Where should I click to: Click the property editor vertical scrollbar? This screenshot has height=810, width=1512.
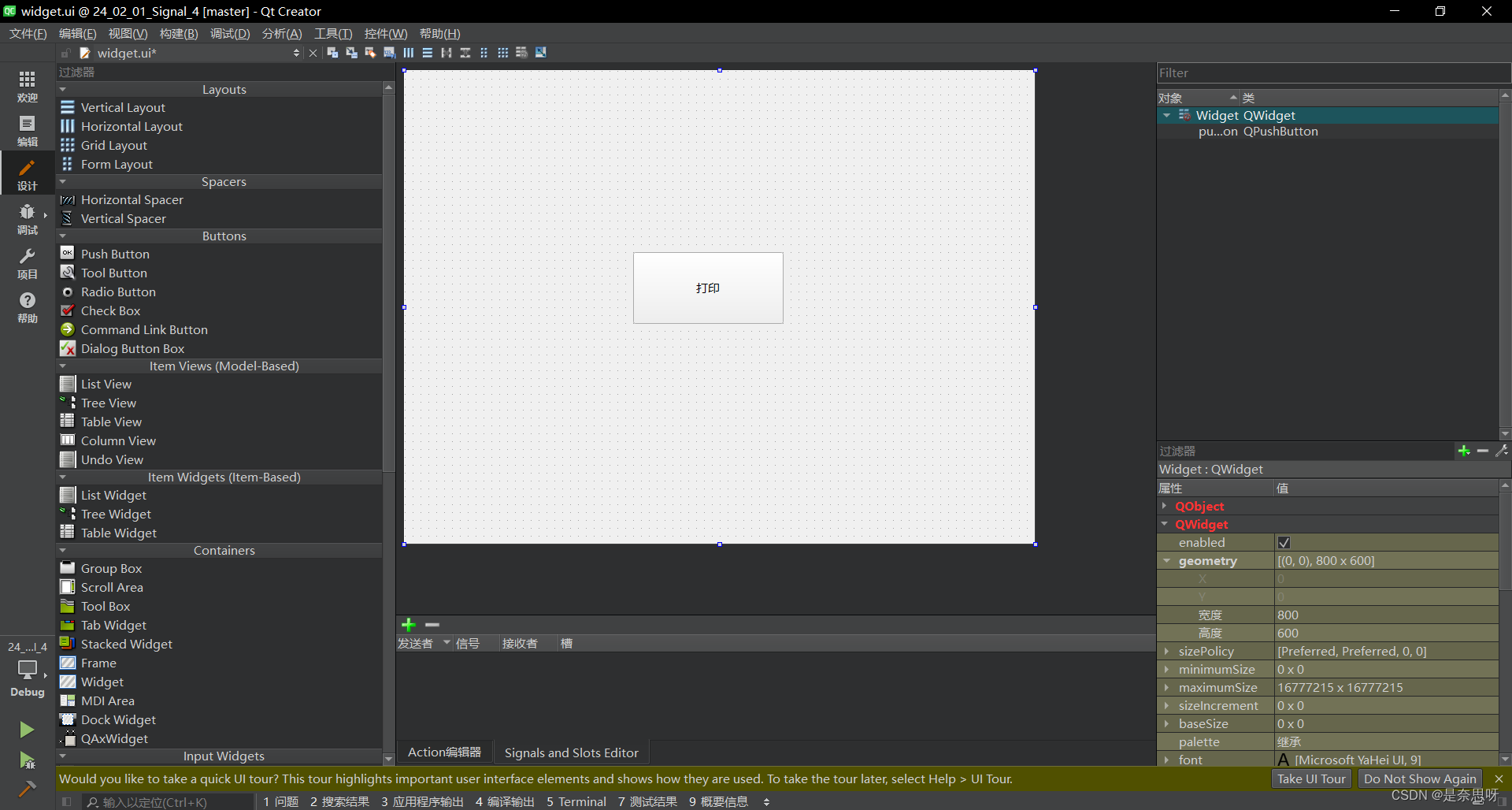(1505, 540)
